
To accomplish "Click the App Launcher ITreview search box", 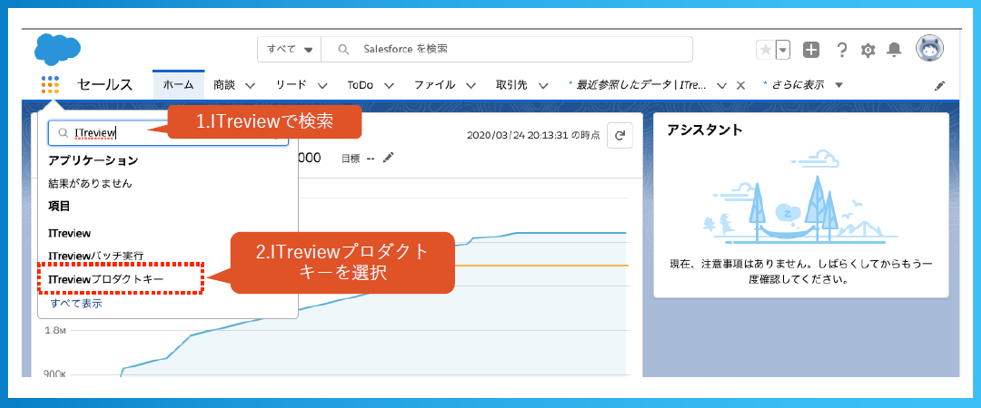I will (x=168, y=133).
